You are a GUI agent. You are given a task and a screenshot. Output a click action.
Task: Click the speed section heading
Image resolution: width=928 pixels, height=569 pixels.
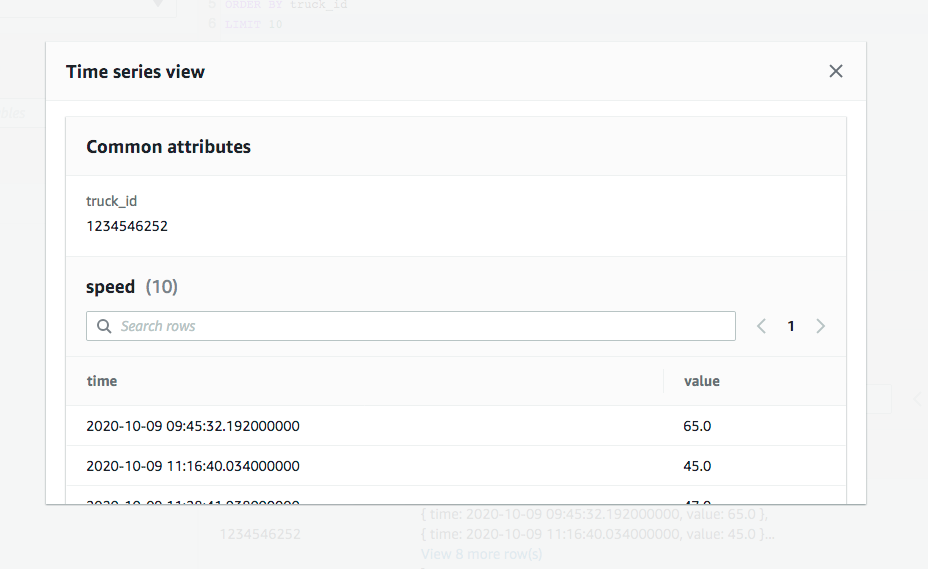point(110,287)
